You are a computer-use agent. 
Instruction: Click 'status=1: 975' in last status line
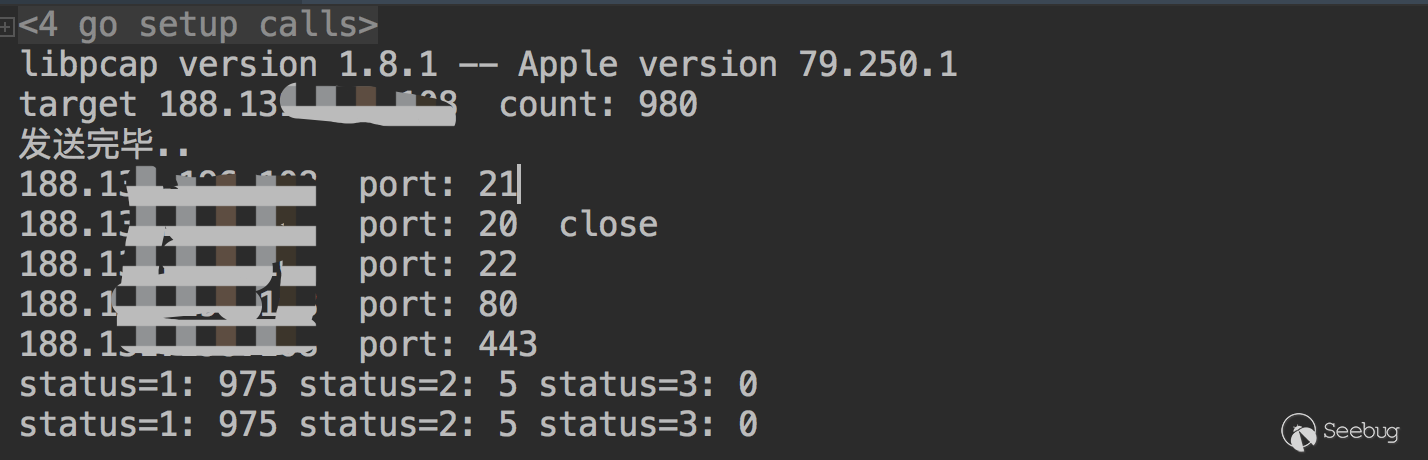tap(148, 425)
